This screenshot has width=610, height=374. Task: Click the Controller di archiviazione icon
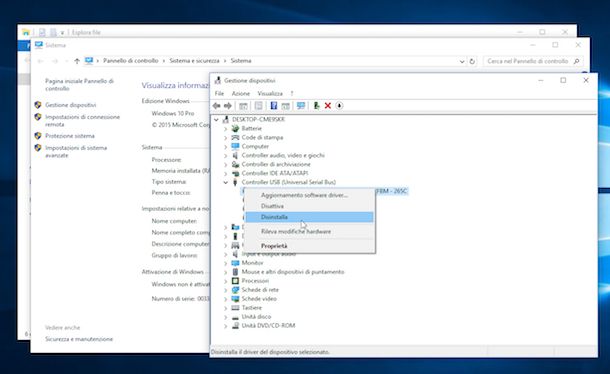[x=235, y=164]
